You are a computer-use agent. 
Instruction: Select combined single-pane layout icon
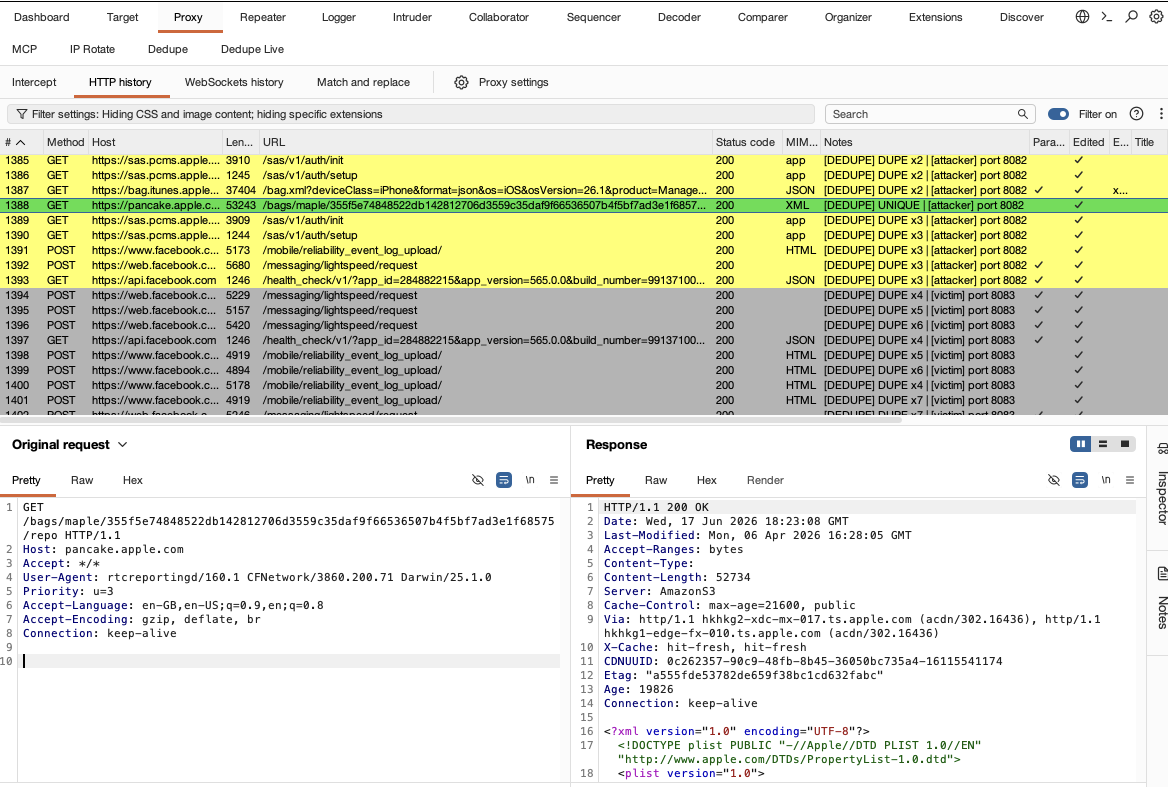(x=1125, y=445)
